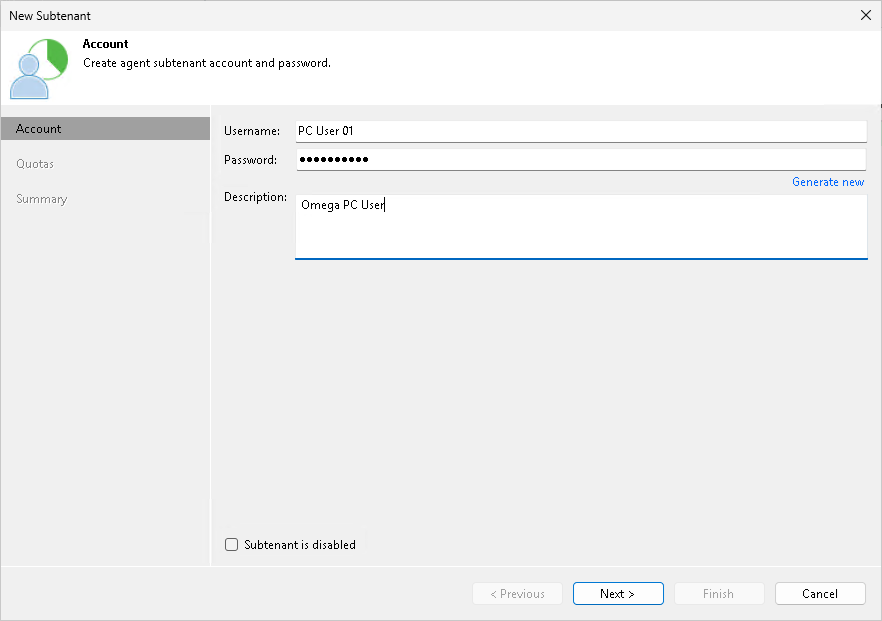Select the Quotas step
The image size is (882, 621).
pyautogui.click(x=35, y=163)
